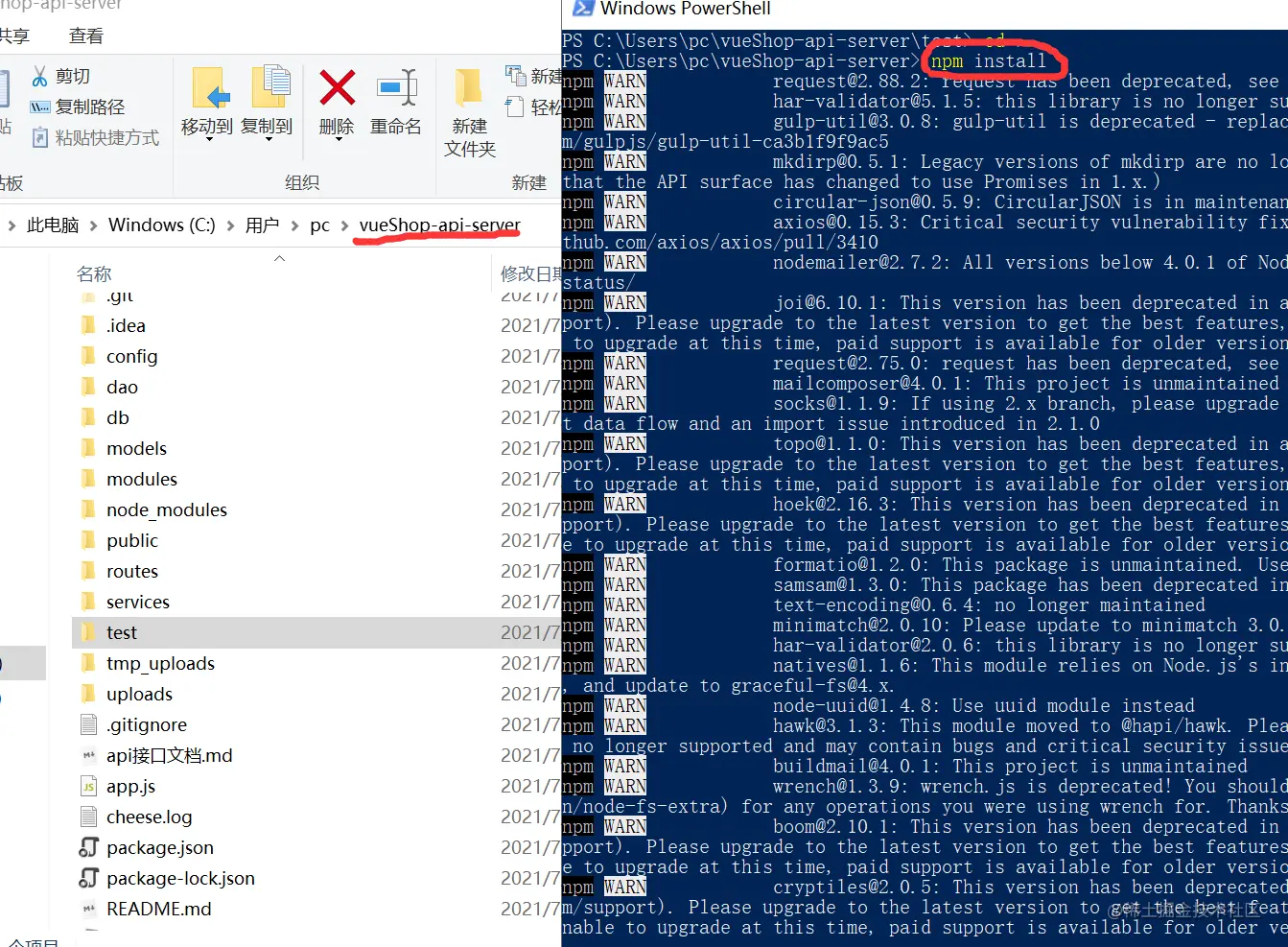Screen dimensions: 1288x947
Task: Click the Move to (移动到) folder icon
Action: click(x=210, y=88)
